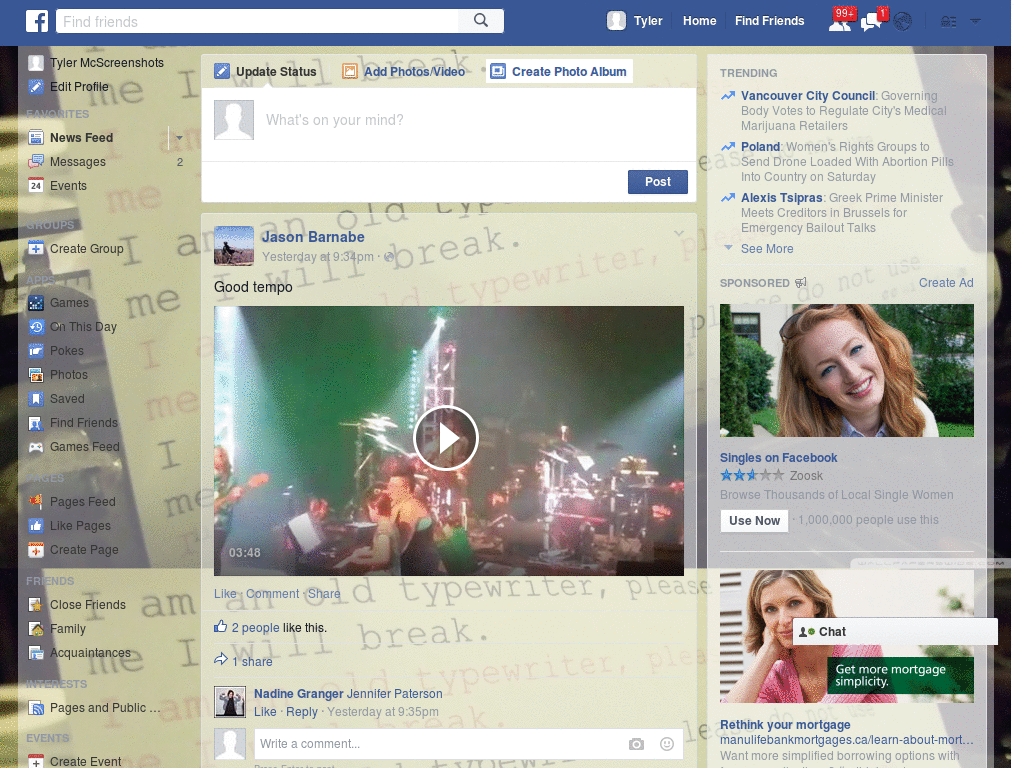
Task: Open Pages and Public interests
Action: tap(105, 707)
